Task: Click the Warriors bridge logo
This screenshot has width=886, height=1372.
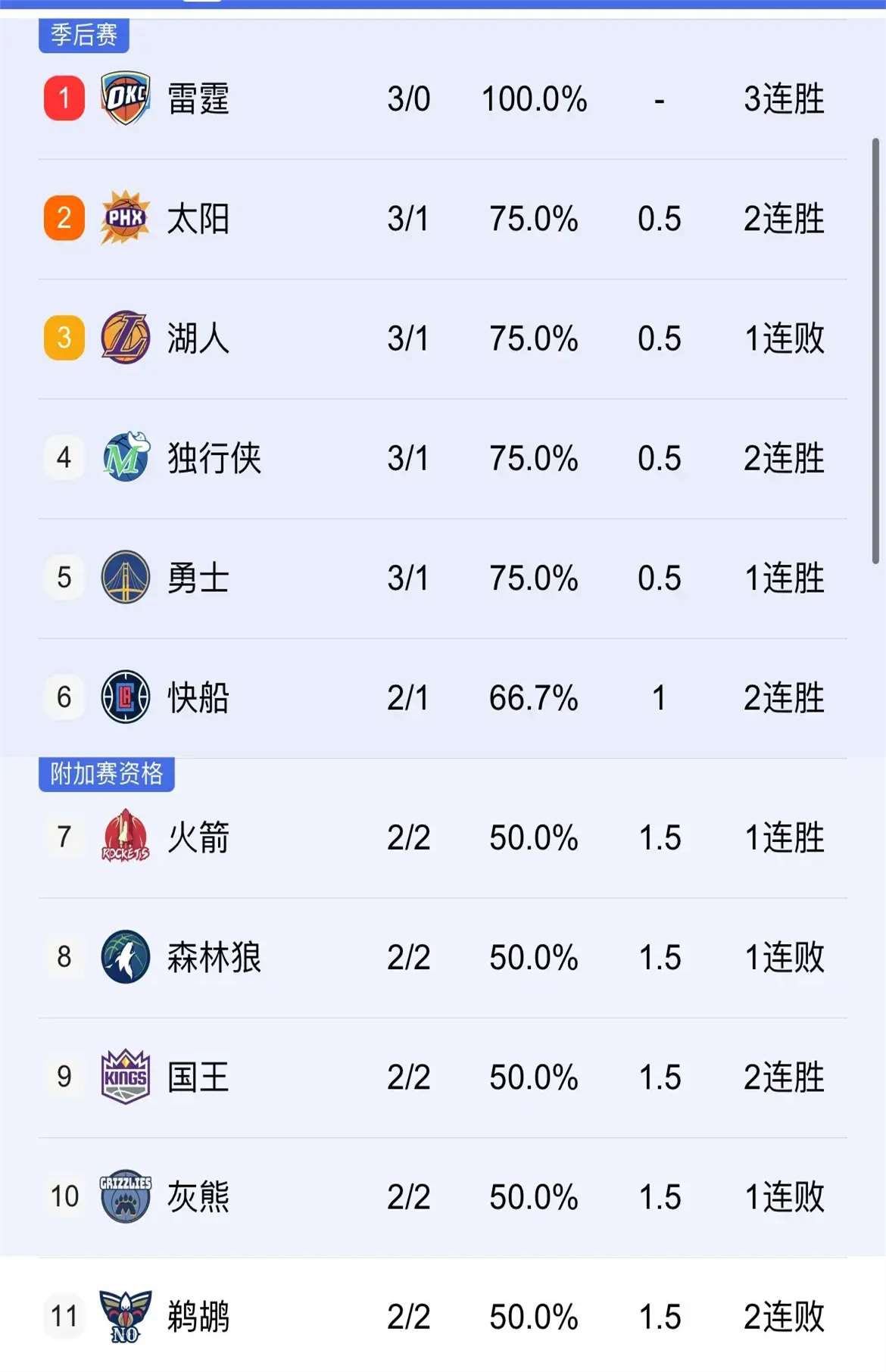Action: (126, 577)
